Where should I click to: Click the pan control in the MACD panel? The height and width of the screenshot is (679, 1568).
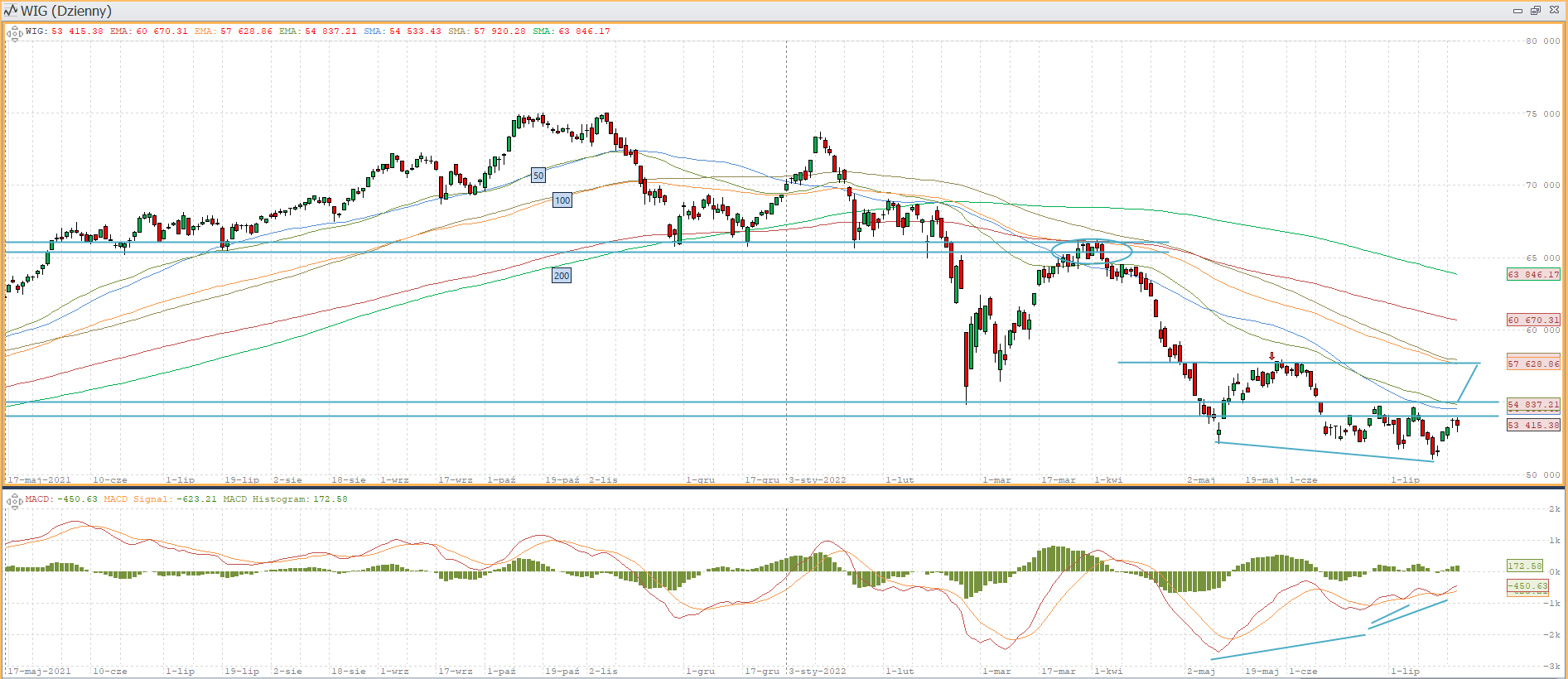[15, 502]
